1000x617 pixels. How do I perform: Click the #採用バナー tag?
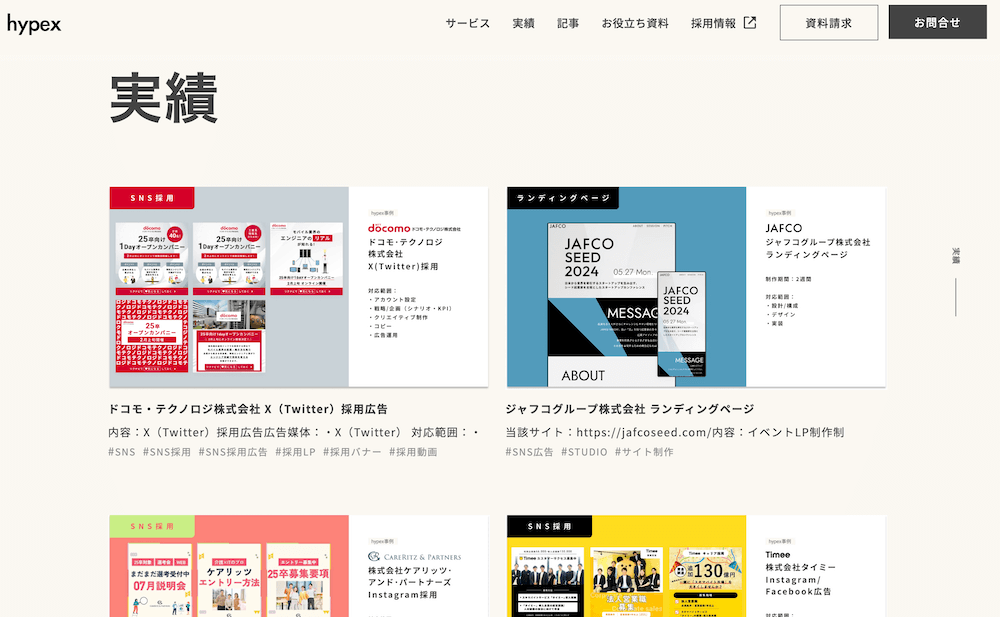(x=352, y=452)
